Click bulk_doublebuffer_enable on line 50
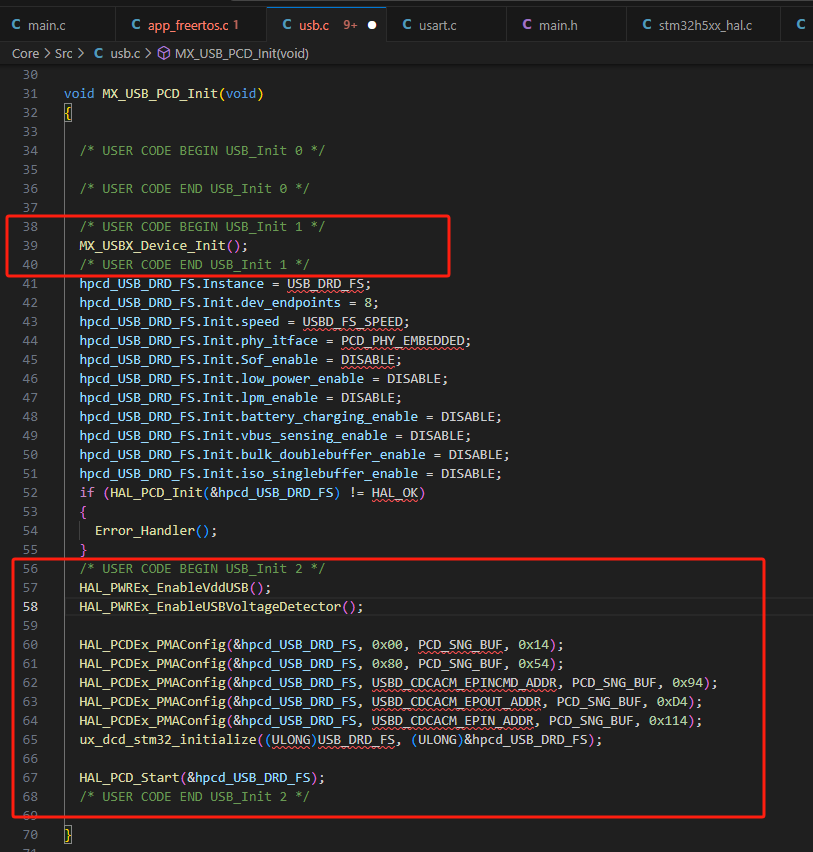 [333, 455]
